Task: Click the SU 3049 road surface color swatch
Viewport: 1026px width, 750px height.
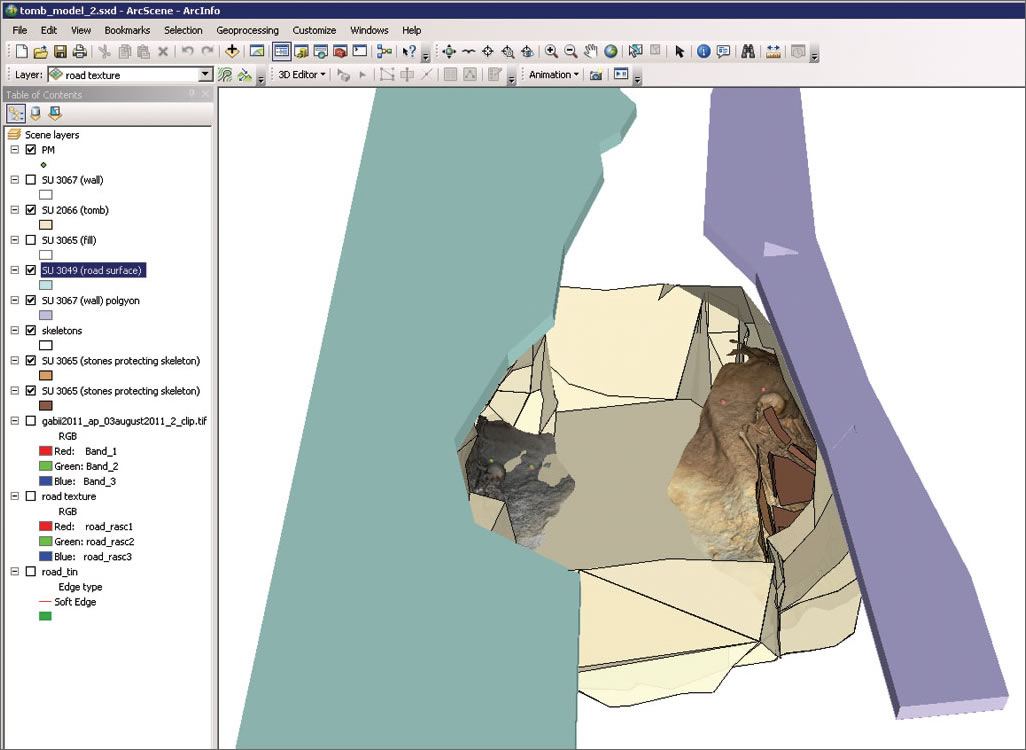Action: [45, 285]
